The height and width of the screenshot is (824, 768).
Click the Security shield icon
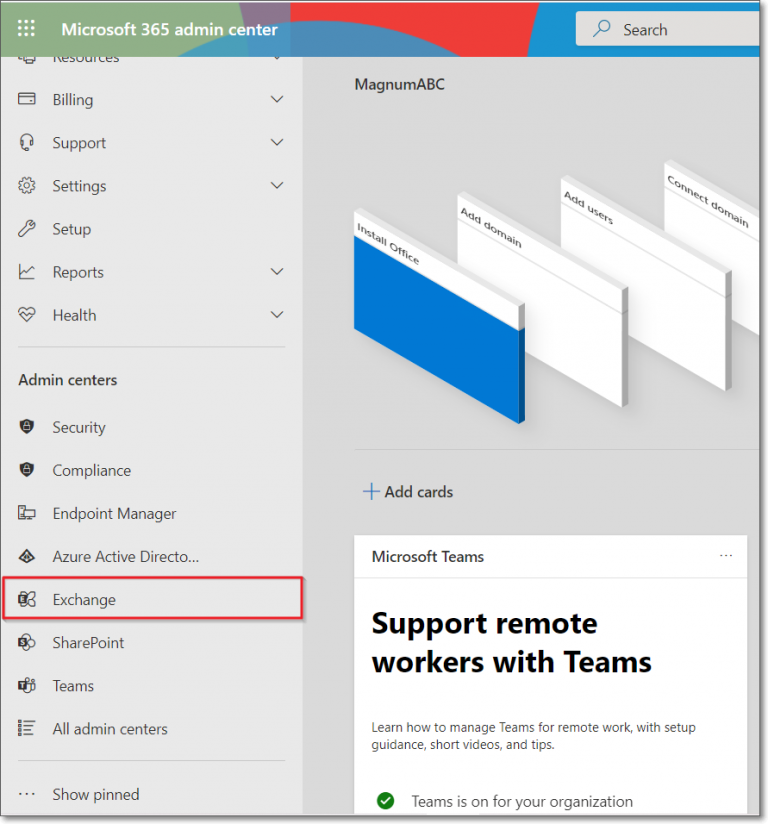27,426
